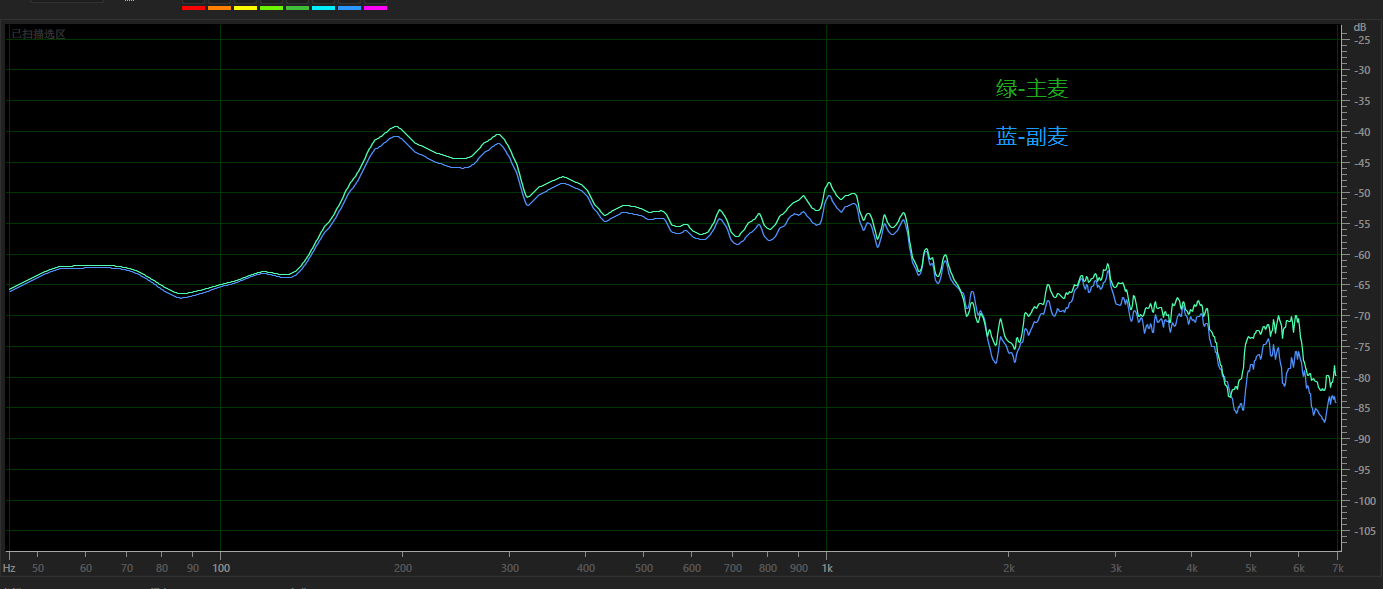Click the 已扫描选区 label in graph corner
This screenshot has height=589, width=1383.
38,34
